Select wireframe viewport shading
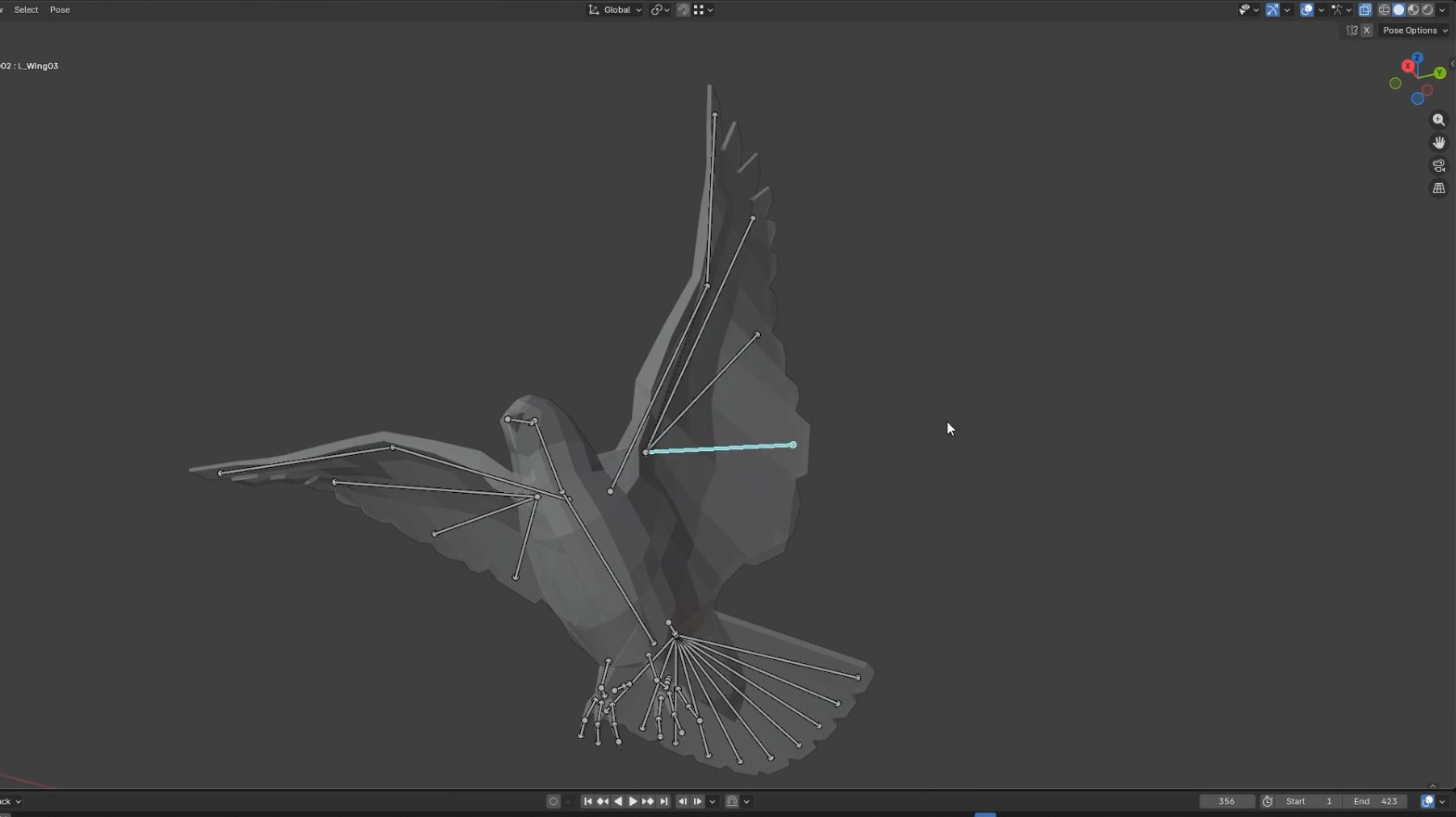The height and width of the screenshot is (817, 1456). pos(1384,10)
